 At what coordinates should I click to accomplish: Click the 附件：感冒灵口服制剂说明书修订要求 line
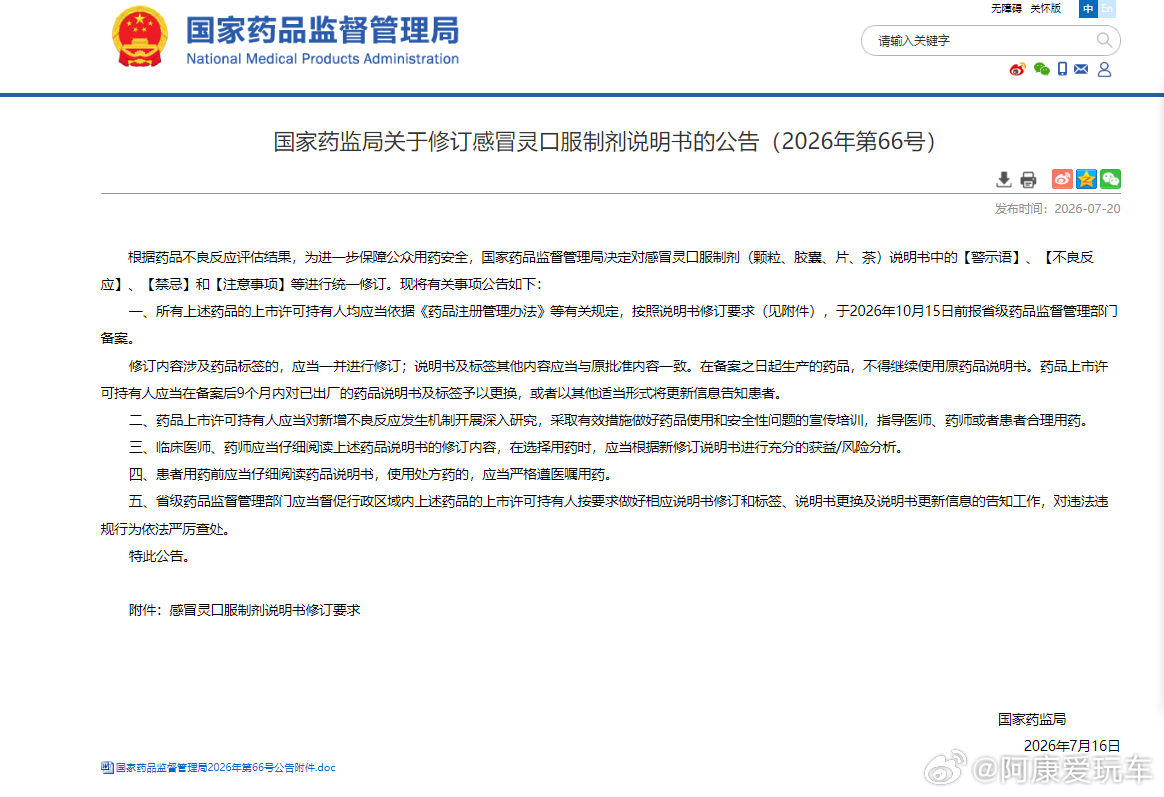point(244,610)
